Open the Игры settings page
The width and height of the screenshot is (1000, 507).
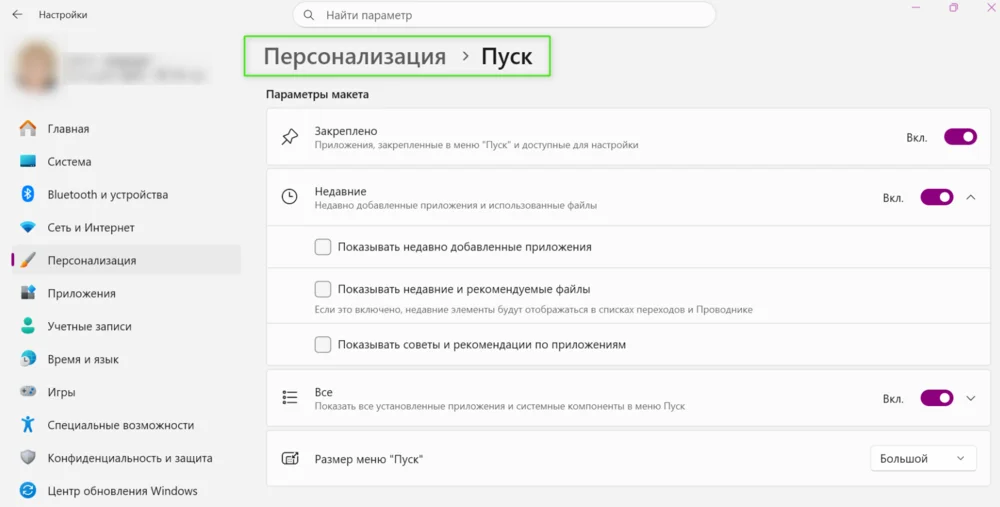126,392
